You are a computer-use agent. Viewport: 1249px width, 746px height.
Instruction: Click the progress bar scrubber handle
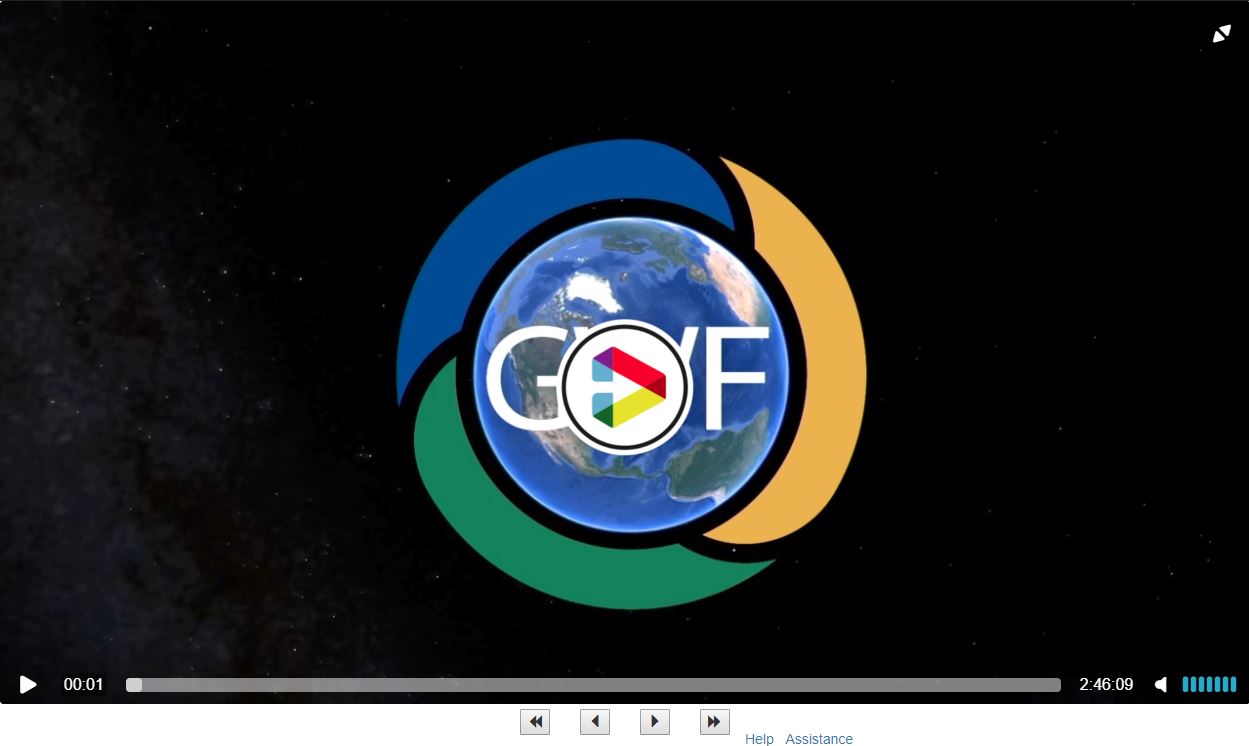134,685
